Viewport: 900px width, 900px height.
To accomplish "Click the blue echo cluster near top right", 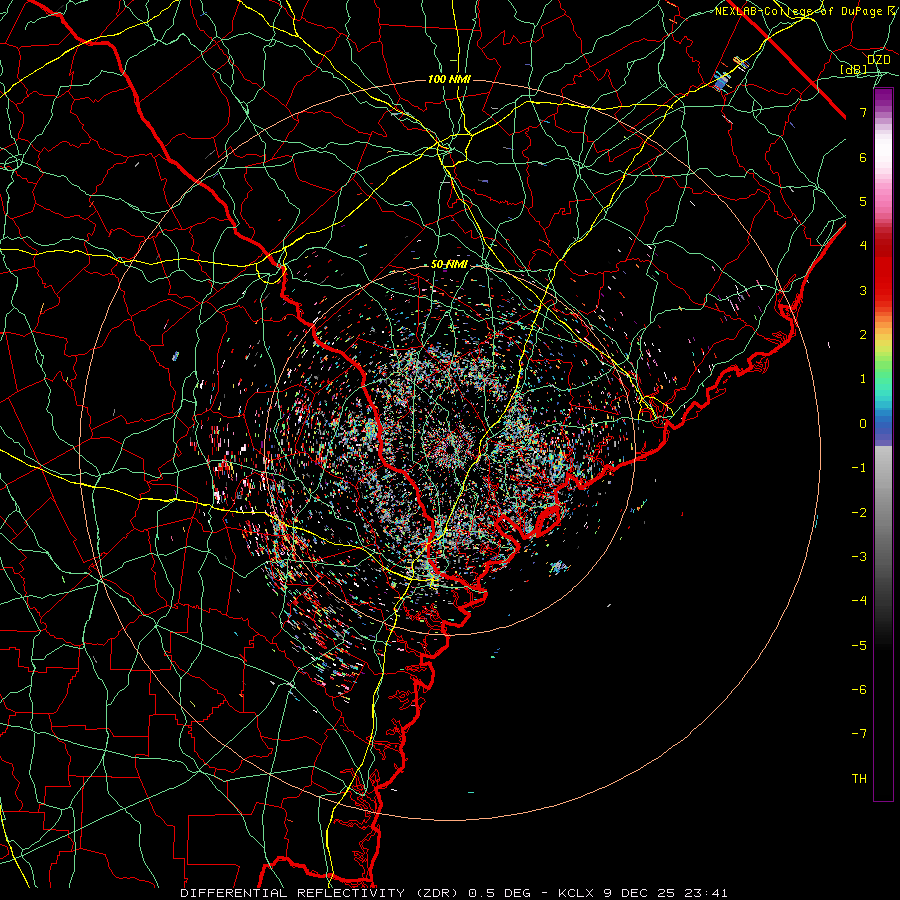I will tap(721, 80).
